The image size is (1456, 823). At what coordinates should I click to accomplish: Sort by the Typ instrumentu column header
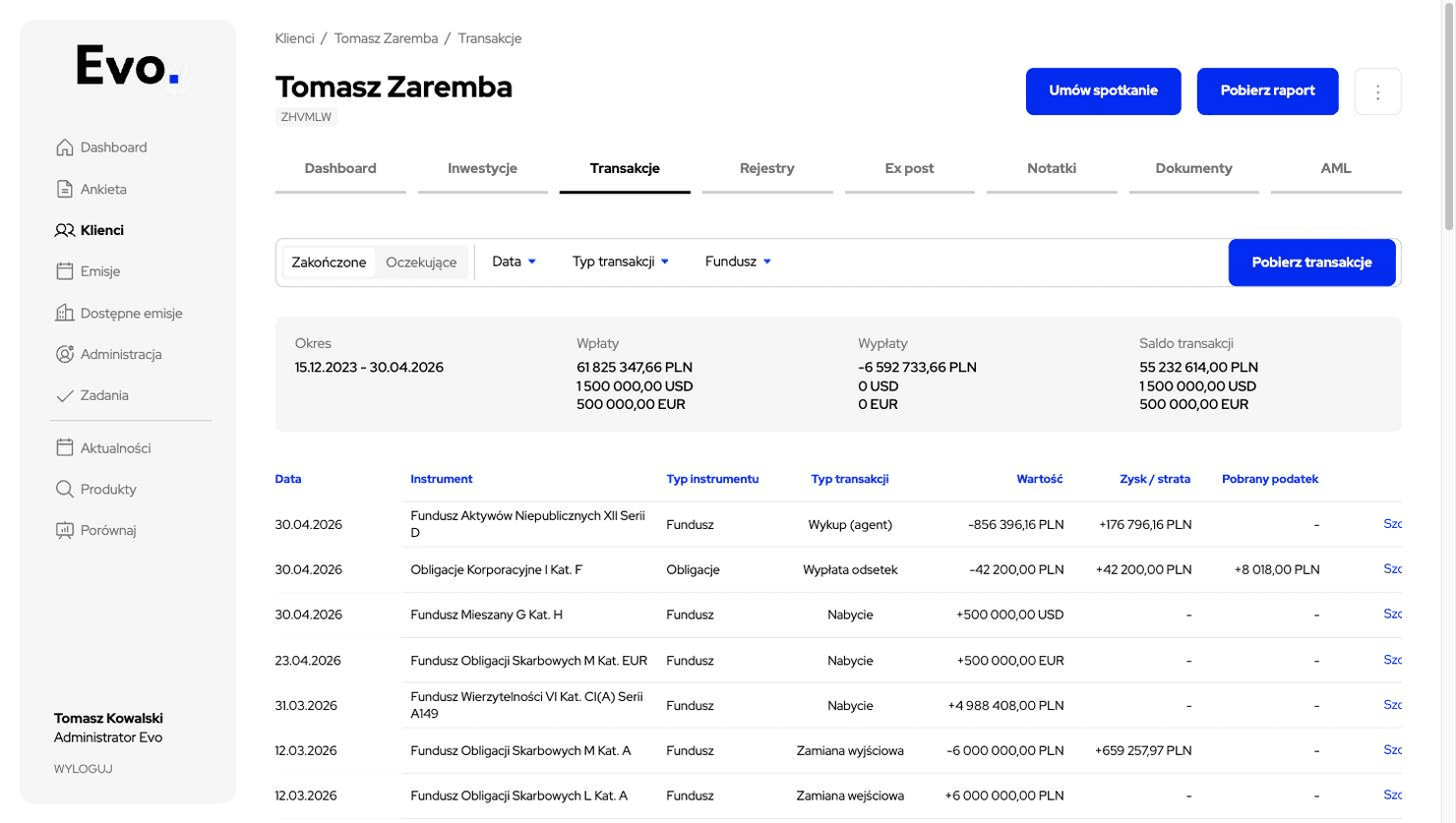click(712, 479)
